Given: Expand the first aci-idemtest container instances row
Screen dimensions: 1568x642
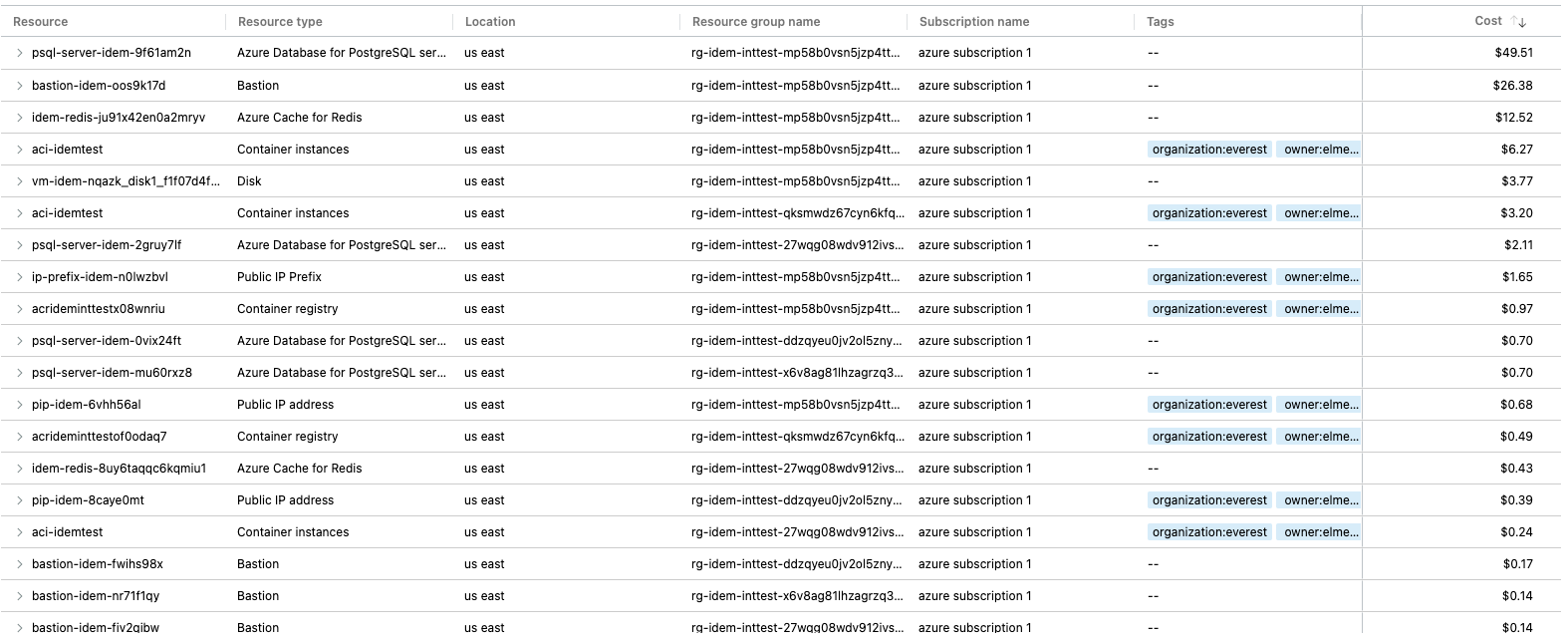Looking at the screenshot, I should pos(18,149).
